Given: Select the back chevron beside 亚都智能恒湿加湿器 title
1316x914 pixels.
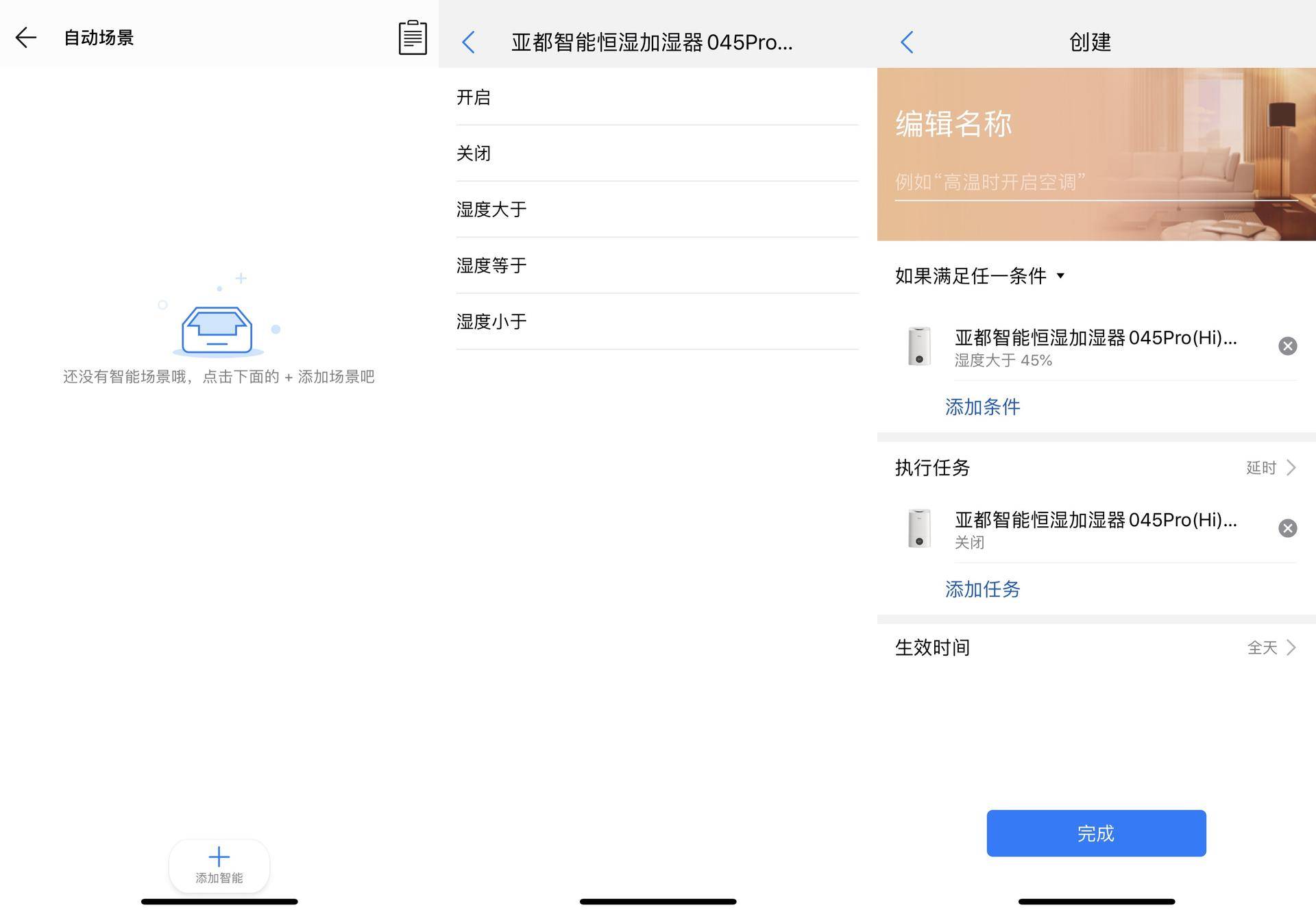Looking at the screenshot, I should 469,42.
